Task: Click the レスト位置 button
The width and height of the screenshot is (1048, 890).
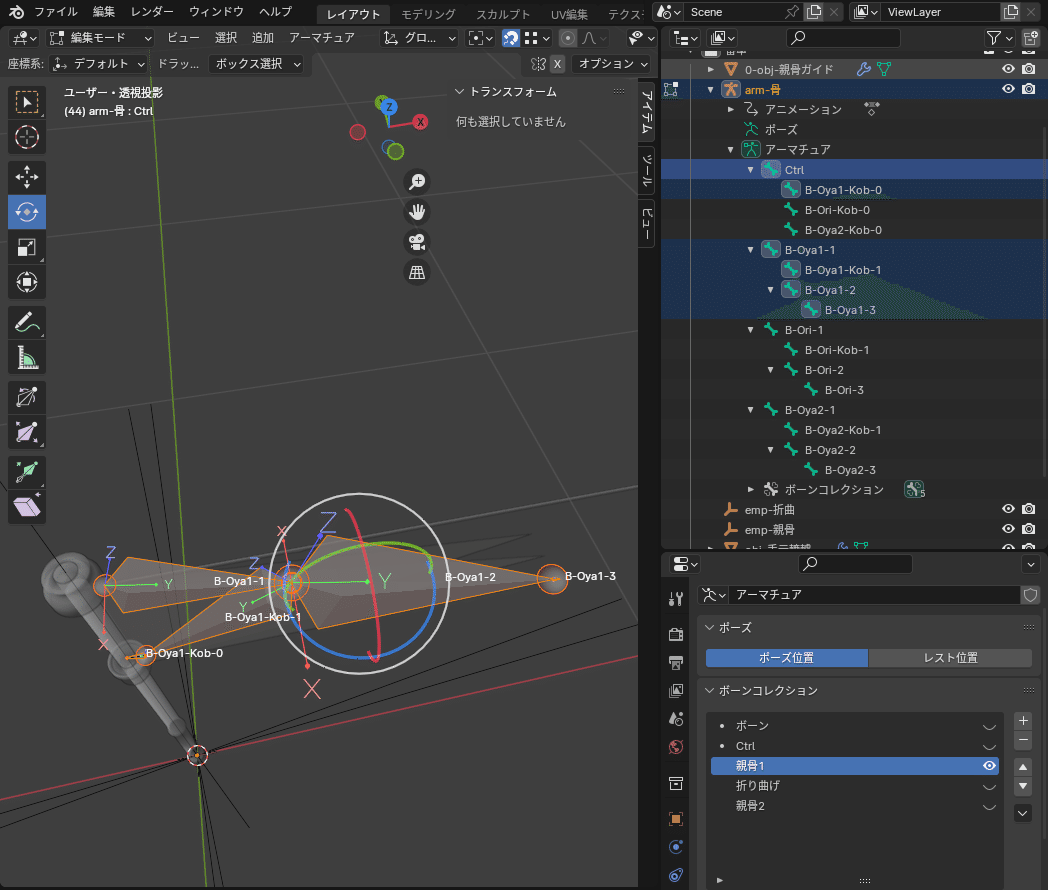Action: point(950,658)
